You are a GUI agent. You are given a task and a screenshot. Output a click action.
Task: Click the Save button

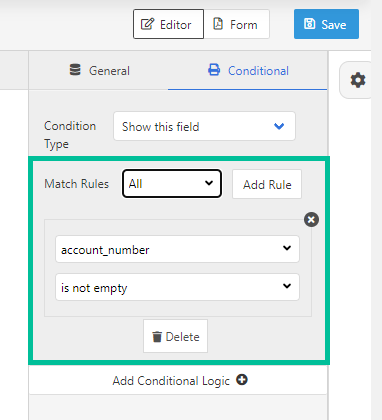(326, 24)
